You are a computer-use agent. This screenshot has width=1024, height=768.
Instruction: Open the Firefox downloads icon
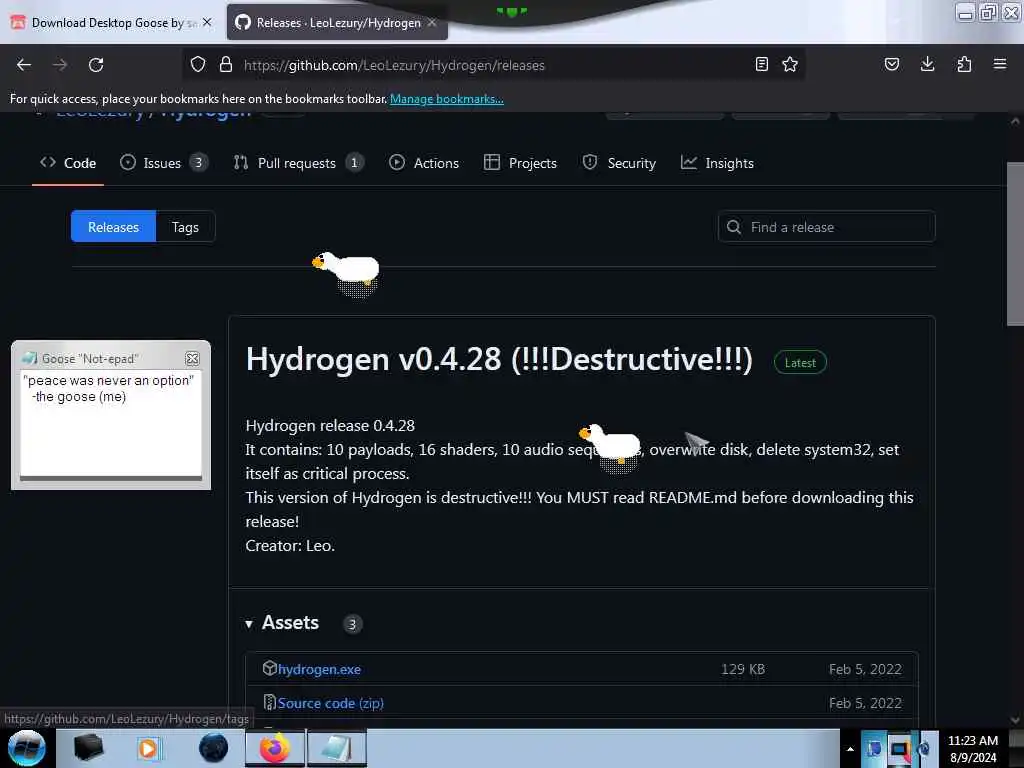(x=927, y=64)
